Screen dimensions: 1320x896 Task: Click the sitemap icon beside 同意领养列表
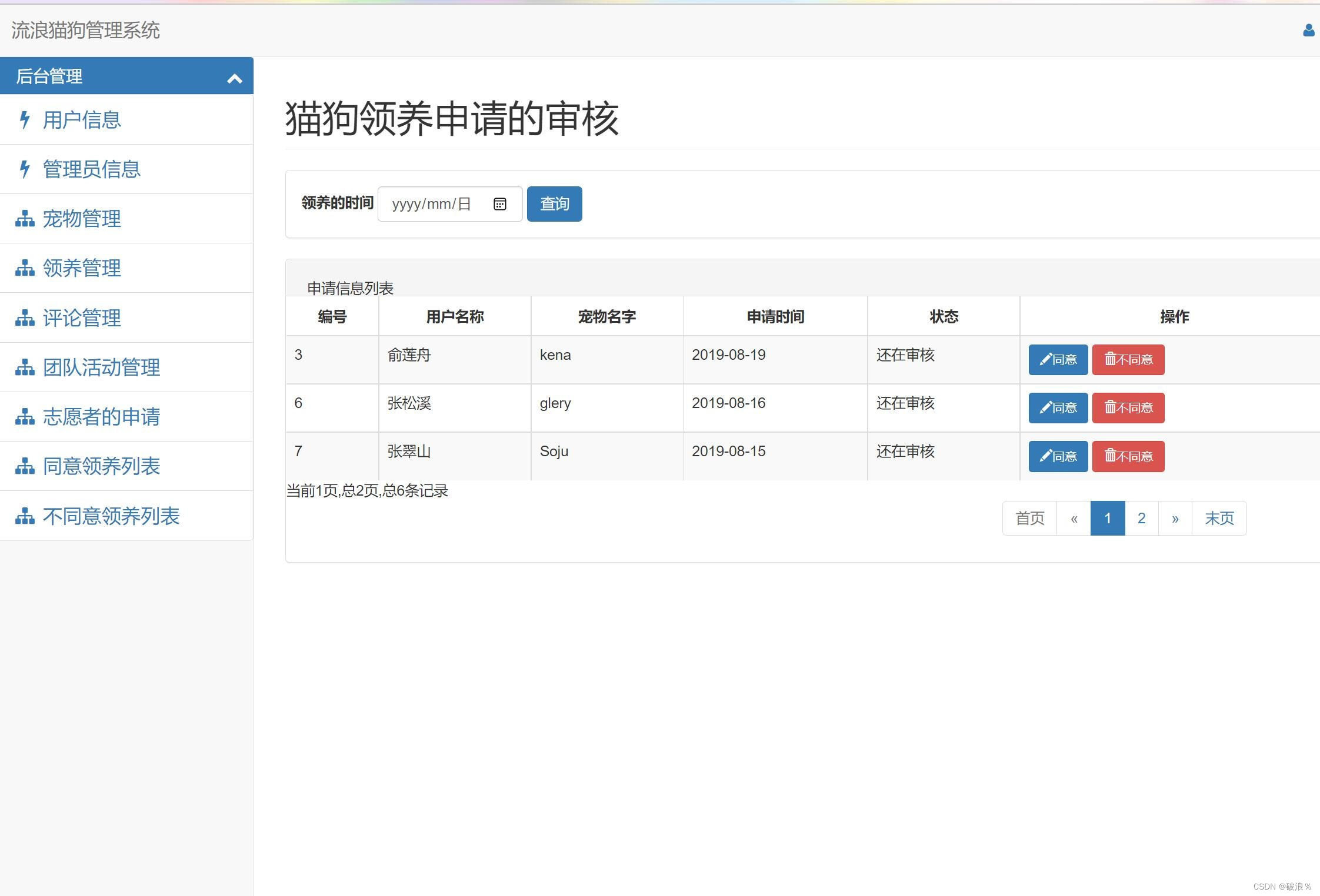[x=25, y=466]
